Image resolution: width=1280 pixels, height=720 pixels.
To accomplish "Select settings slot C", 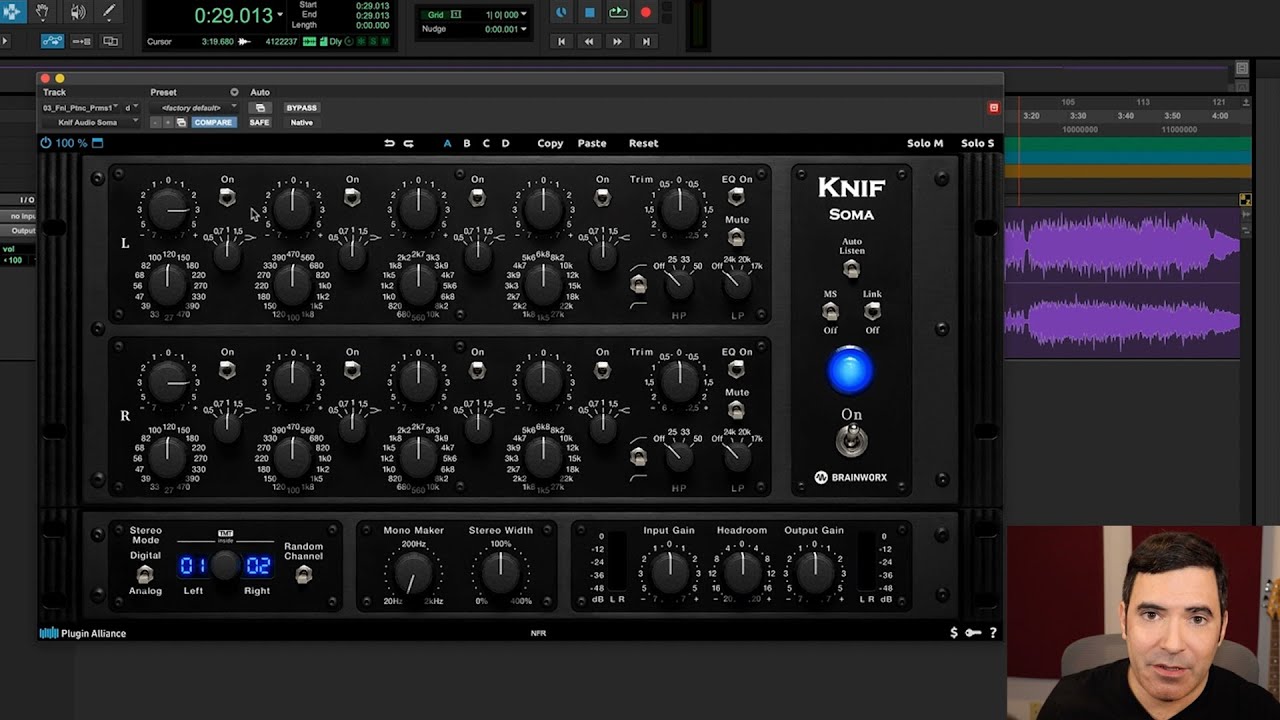I will click(x=486, y=143).
